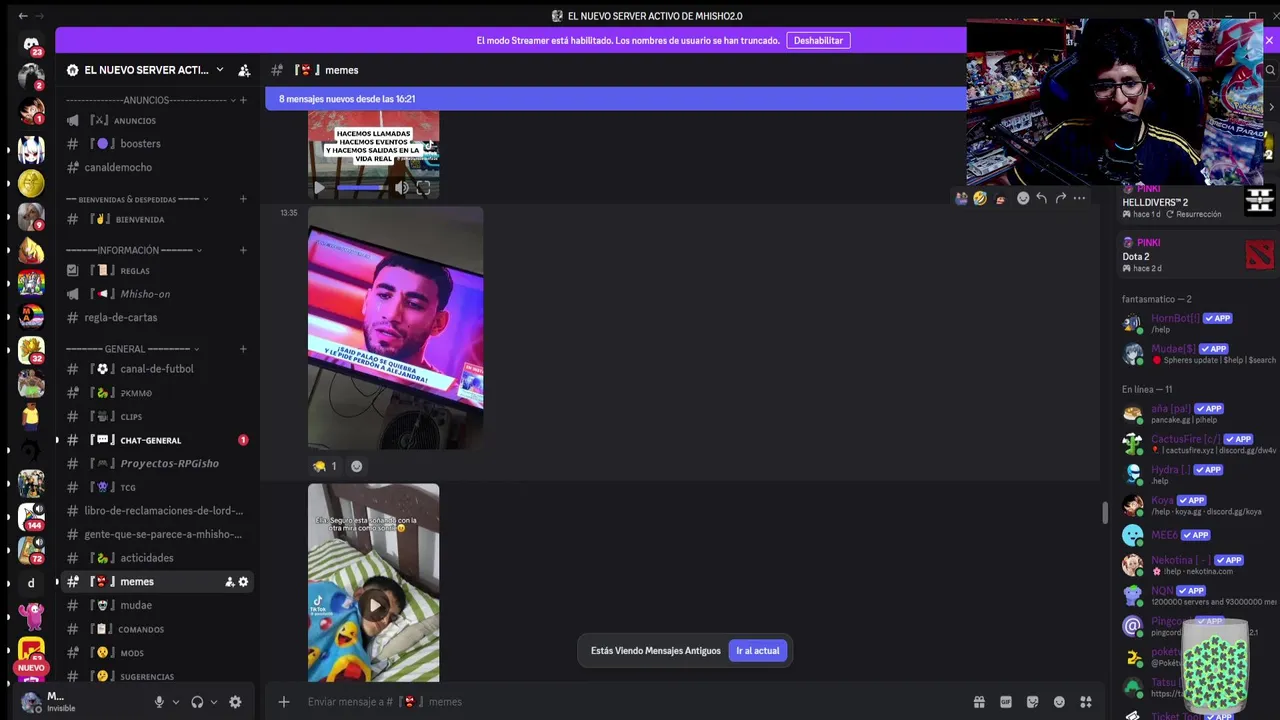Open CactusFire bot in member list
This screenshot has height=720, width=1280.
1198,444
